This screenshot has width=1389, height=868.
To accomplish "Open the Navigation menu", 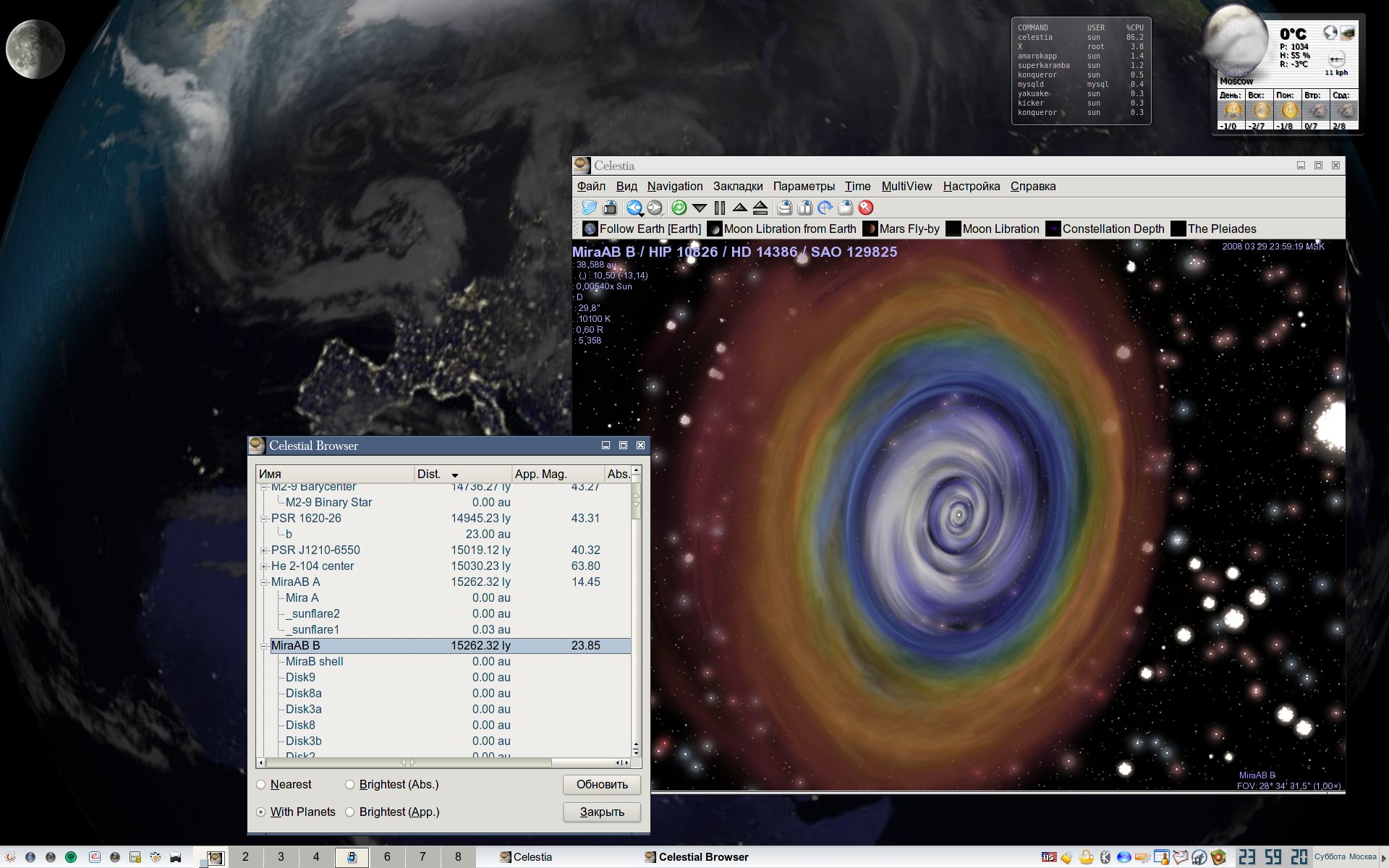I will click(x=674, y=187).
